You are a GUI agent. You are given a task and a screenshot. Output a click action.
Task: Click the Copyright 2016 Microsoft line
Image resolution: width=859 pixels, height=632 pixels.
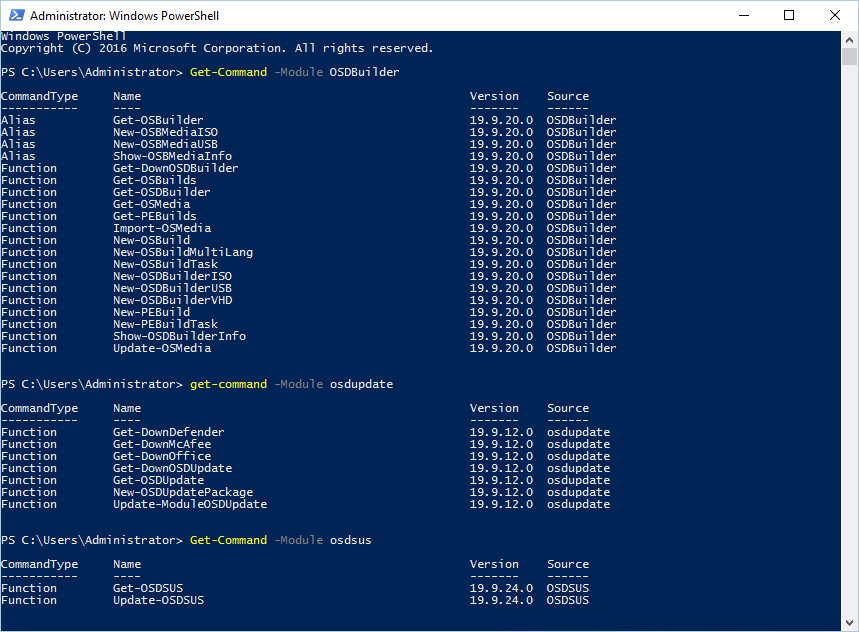tap(217, 48)
